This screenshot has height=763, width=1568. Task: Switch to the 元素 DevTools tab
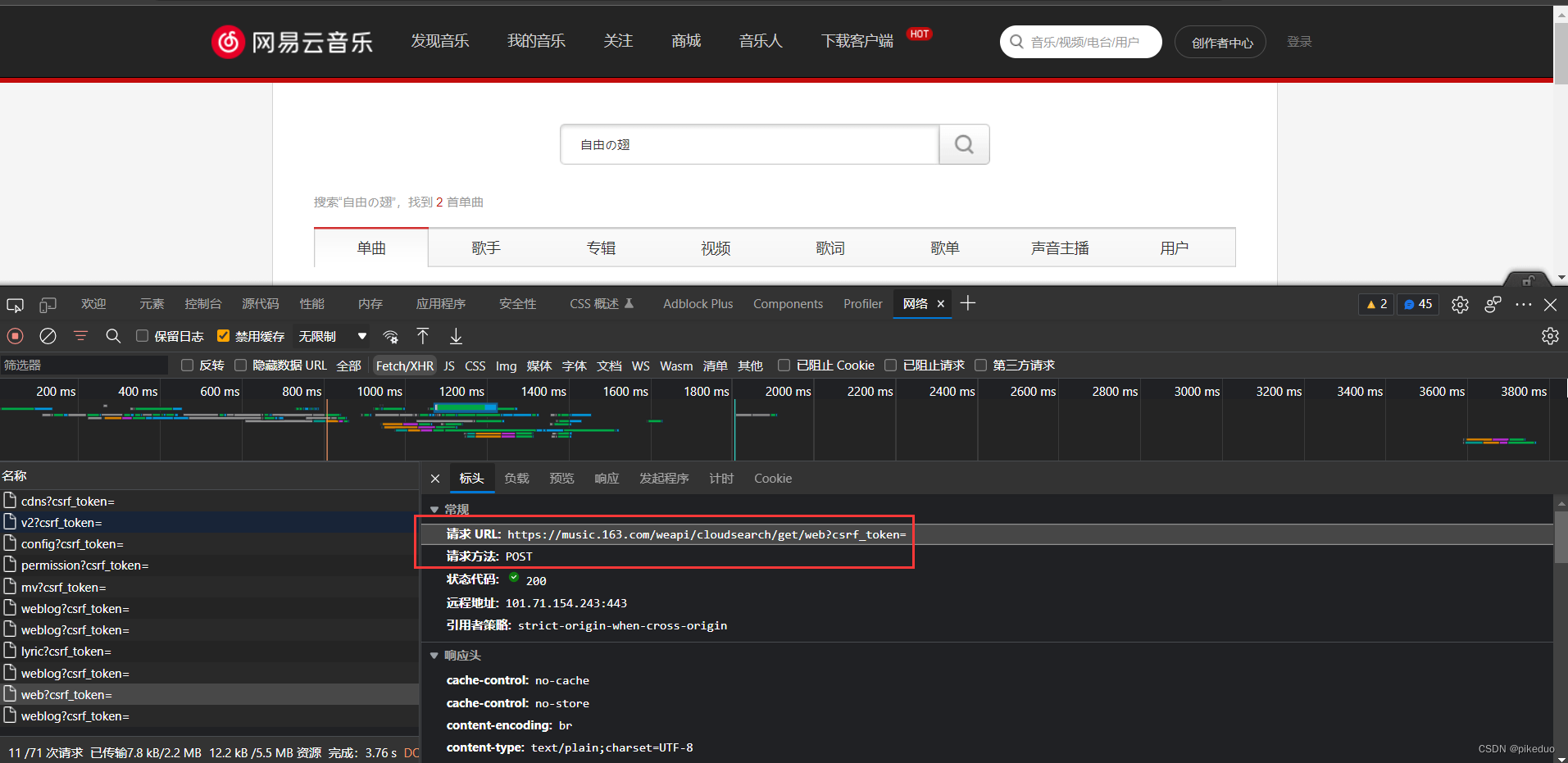[152, 304]
